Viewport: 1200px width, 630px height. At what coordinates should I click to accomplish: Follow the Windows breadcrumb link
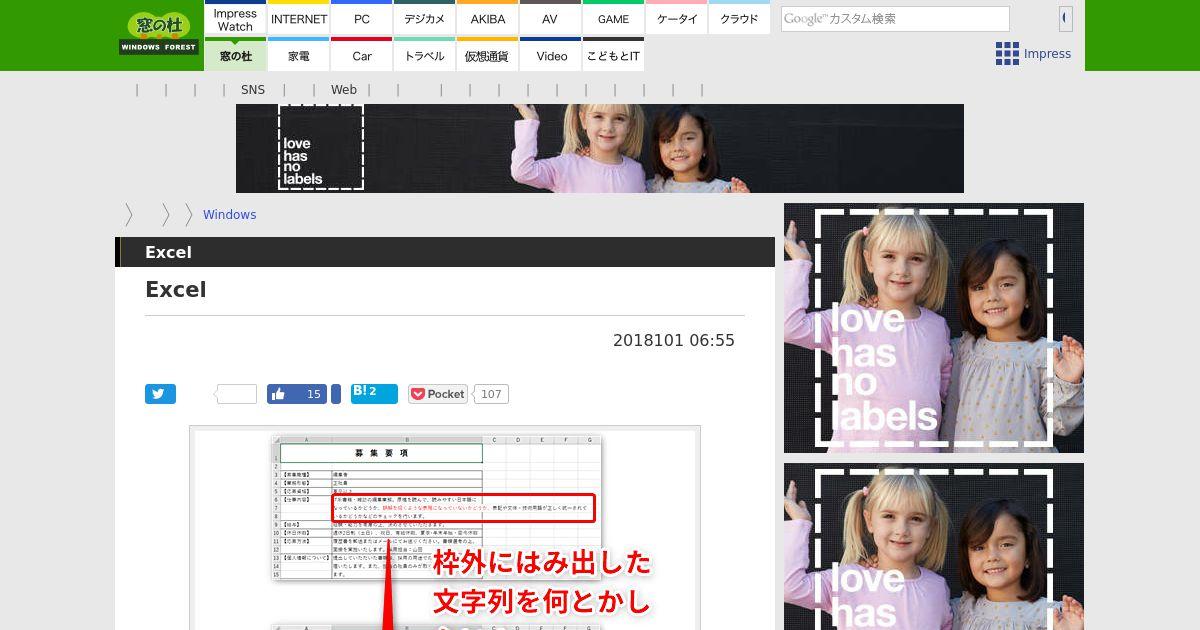[229, 215]
